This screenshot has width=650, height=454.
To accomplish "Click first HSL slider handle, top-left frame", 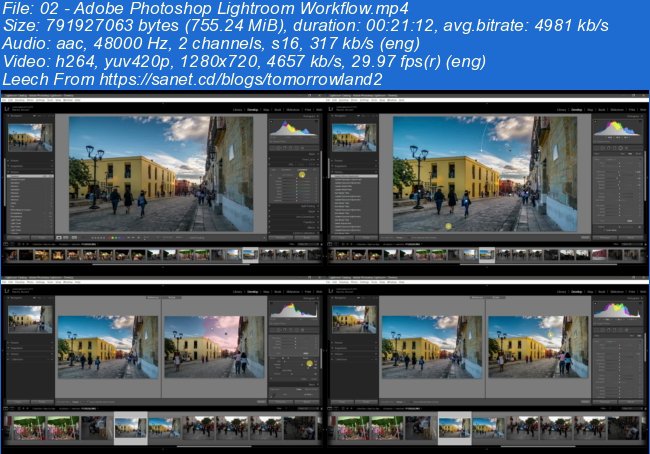I will (x=297, y=178).
